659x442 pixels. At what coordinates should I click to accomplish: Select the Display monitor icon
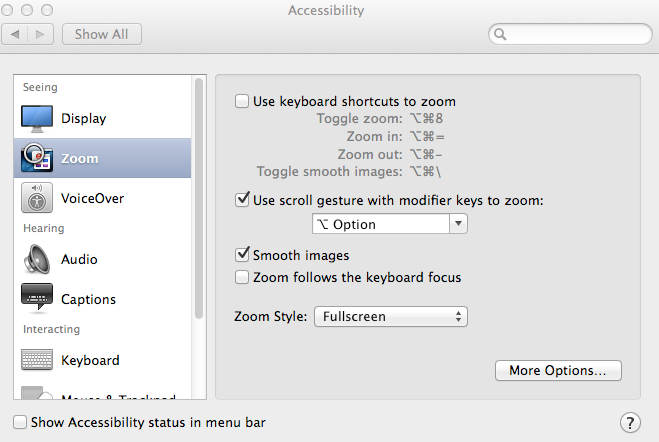[x=37, y=118]
